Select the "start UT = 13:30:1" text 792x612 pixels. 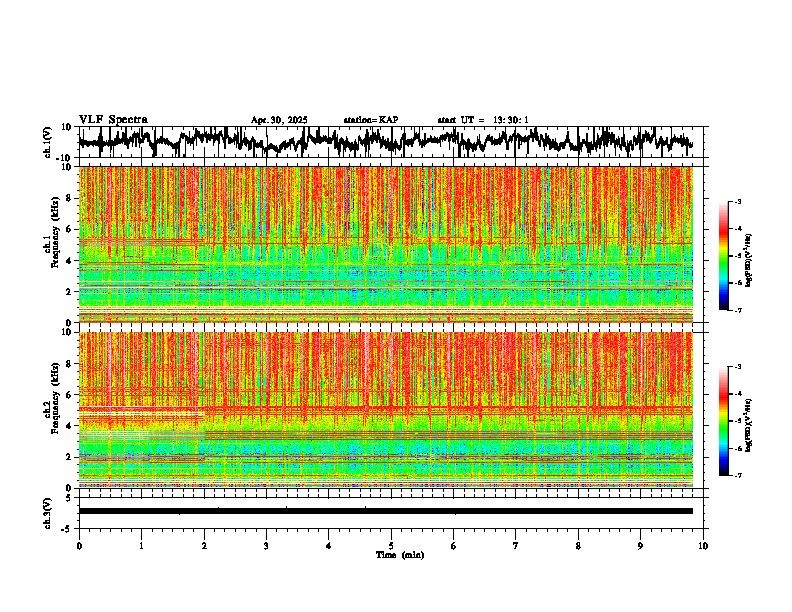pyautogui.click(x=483, y=120)
